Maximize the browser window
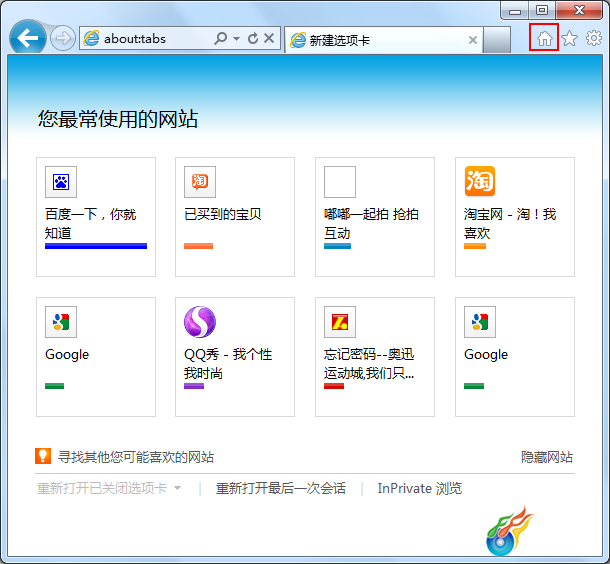610x564 pixels. pos(542,11)
